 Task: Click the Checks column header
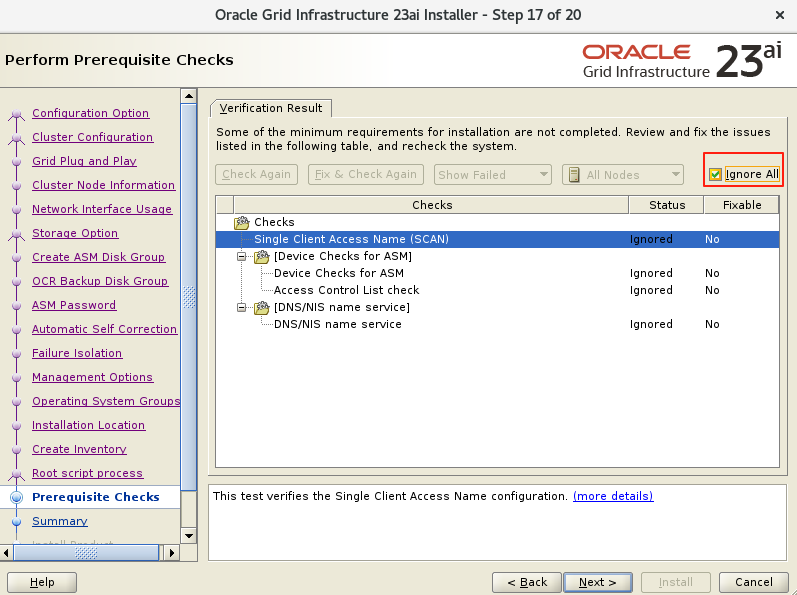pyautogui.click(x=432, y=205)
